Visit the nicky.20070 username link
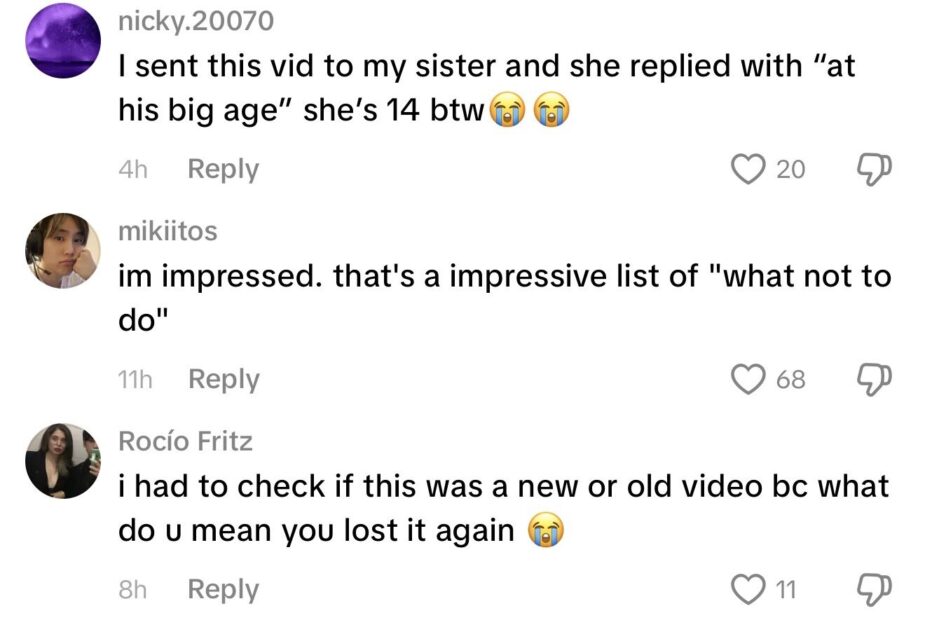Image resolution: width=925 pixels, height=620 pixels. tap(195, 21)
